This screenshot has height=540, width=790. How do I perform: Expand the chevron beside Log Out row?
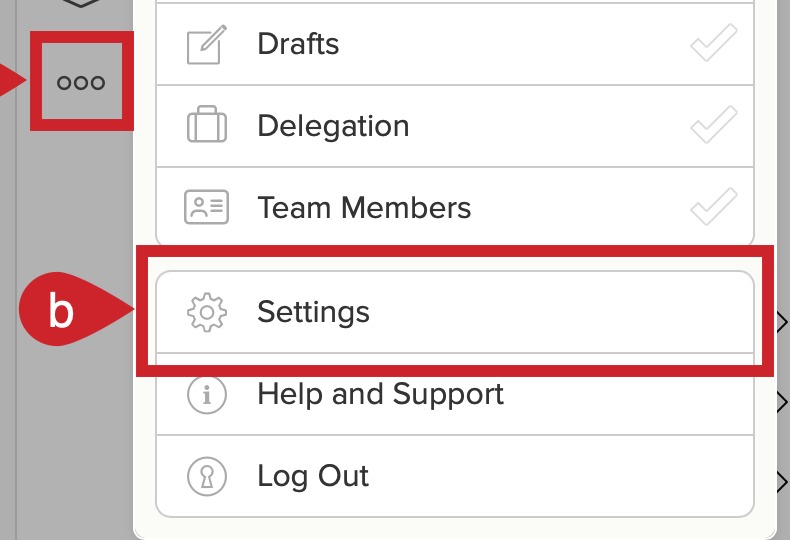pyautogui.click(x=782, y=482)
